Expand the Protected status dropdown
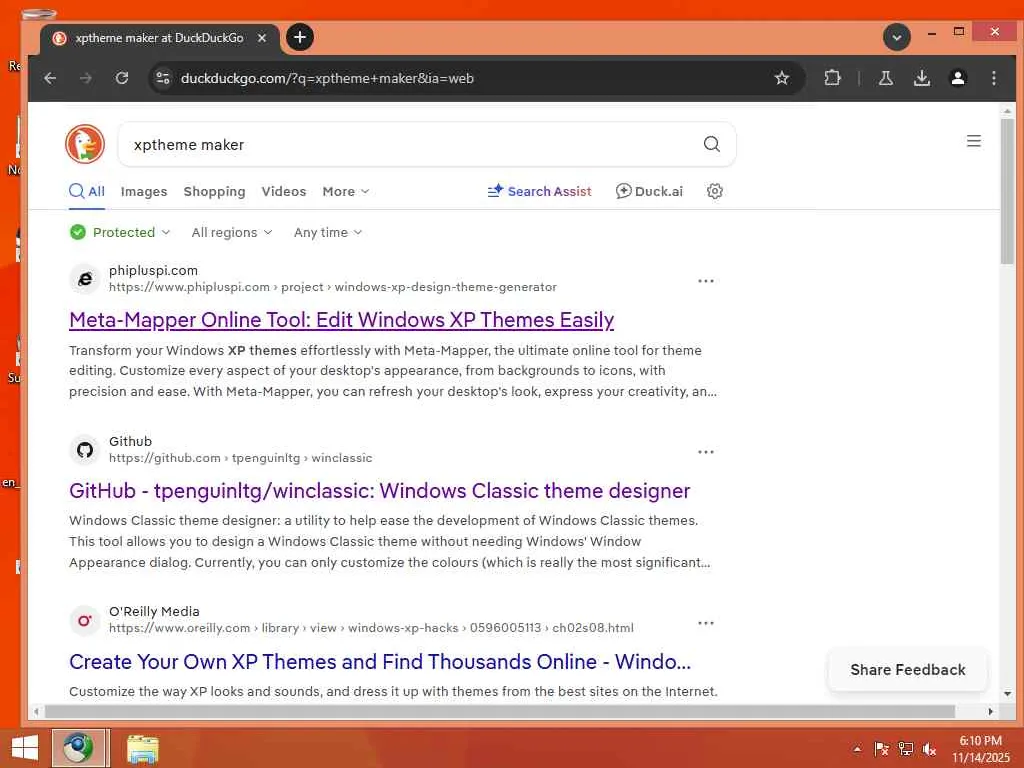This screenshot has height=768, width=1024. coord(120,232)
